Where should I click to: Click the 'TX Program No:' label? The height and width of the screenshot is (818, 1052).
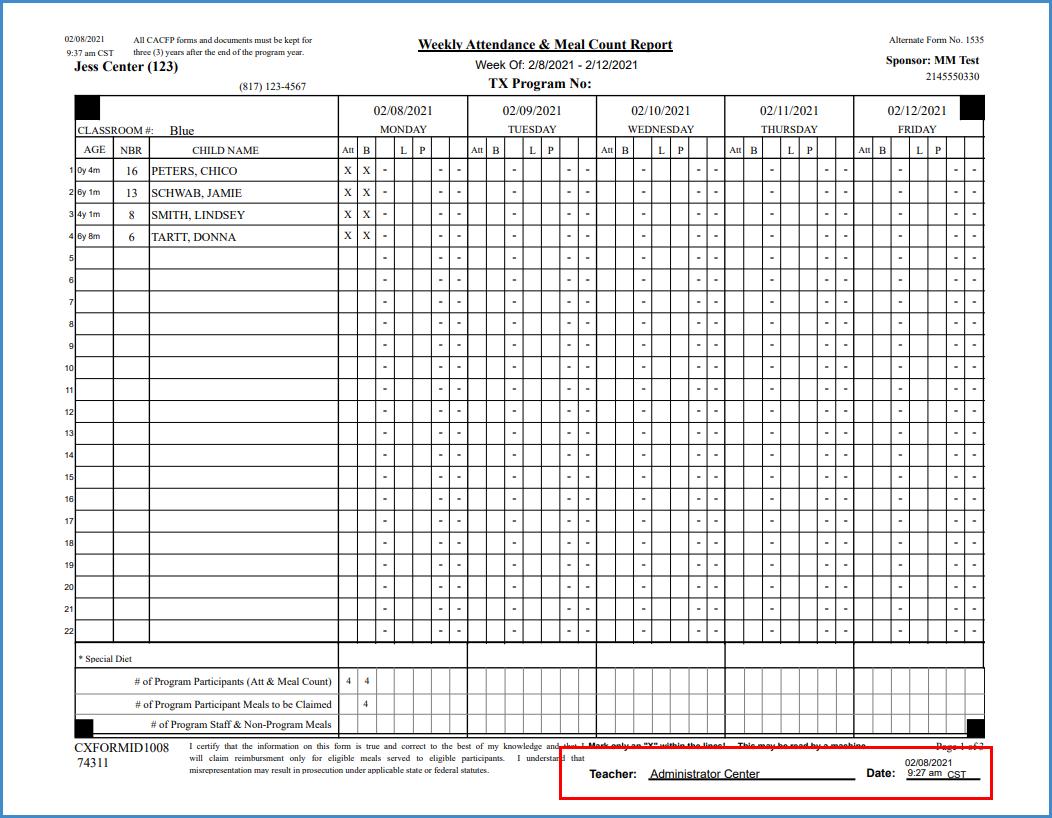pos(540,84)
